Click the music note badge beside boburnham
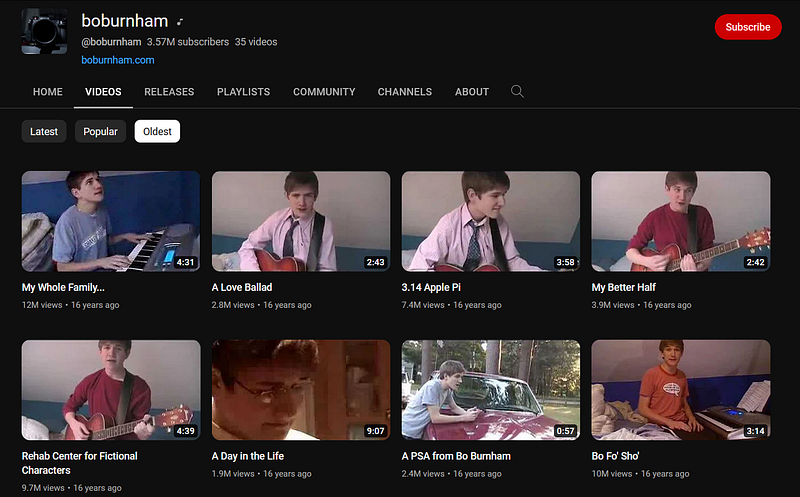This screenshot has width=800, height=497. [x=180, y=21]
